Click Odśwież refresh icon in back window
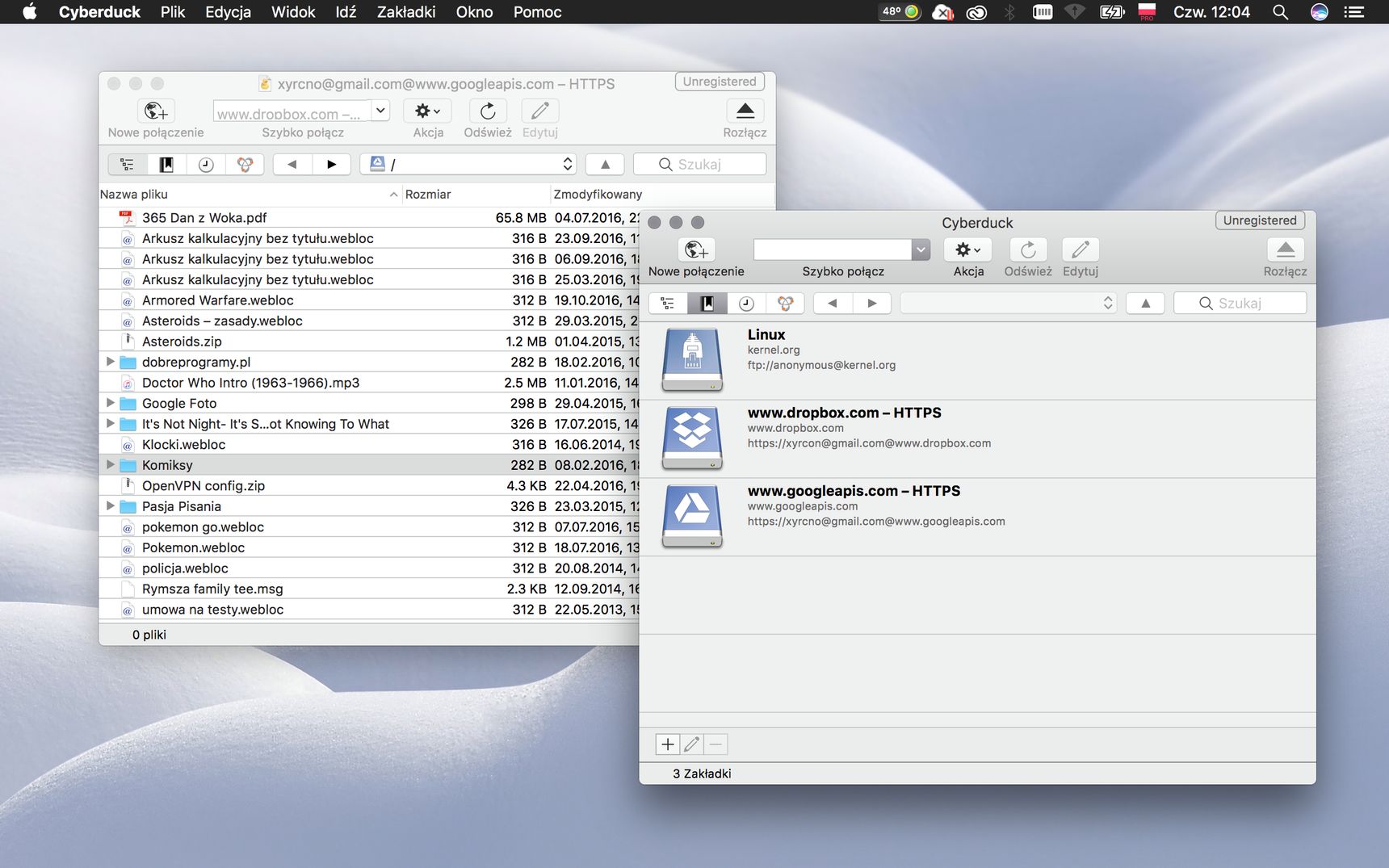Image resolution: width=1389 pixels, height=868 pixels. [488, 111]
